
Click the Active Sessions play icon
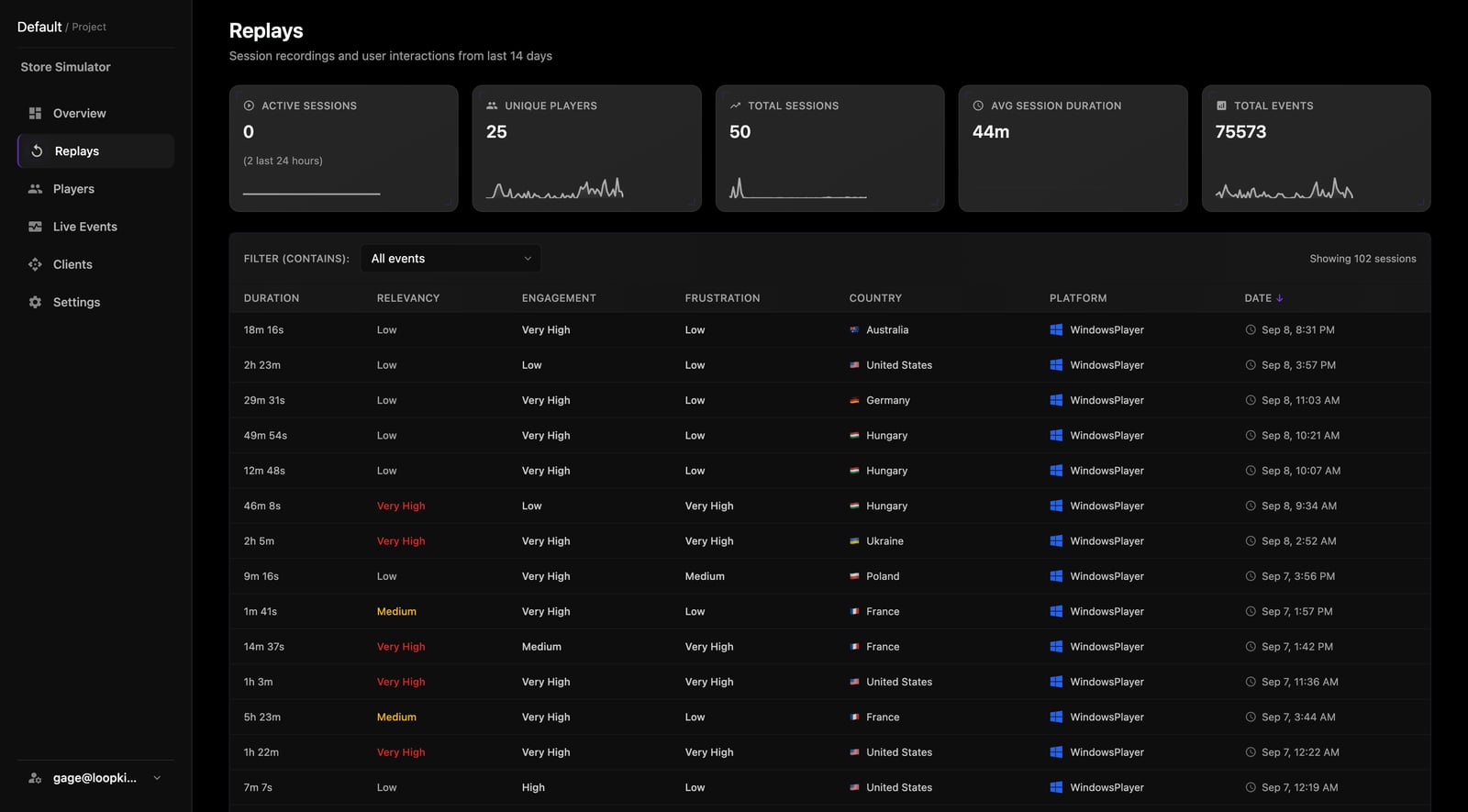tap(249, 106)
